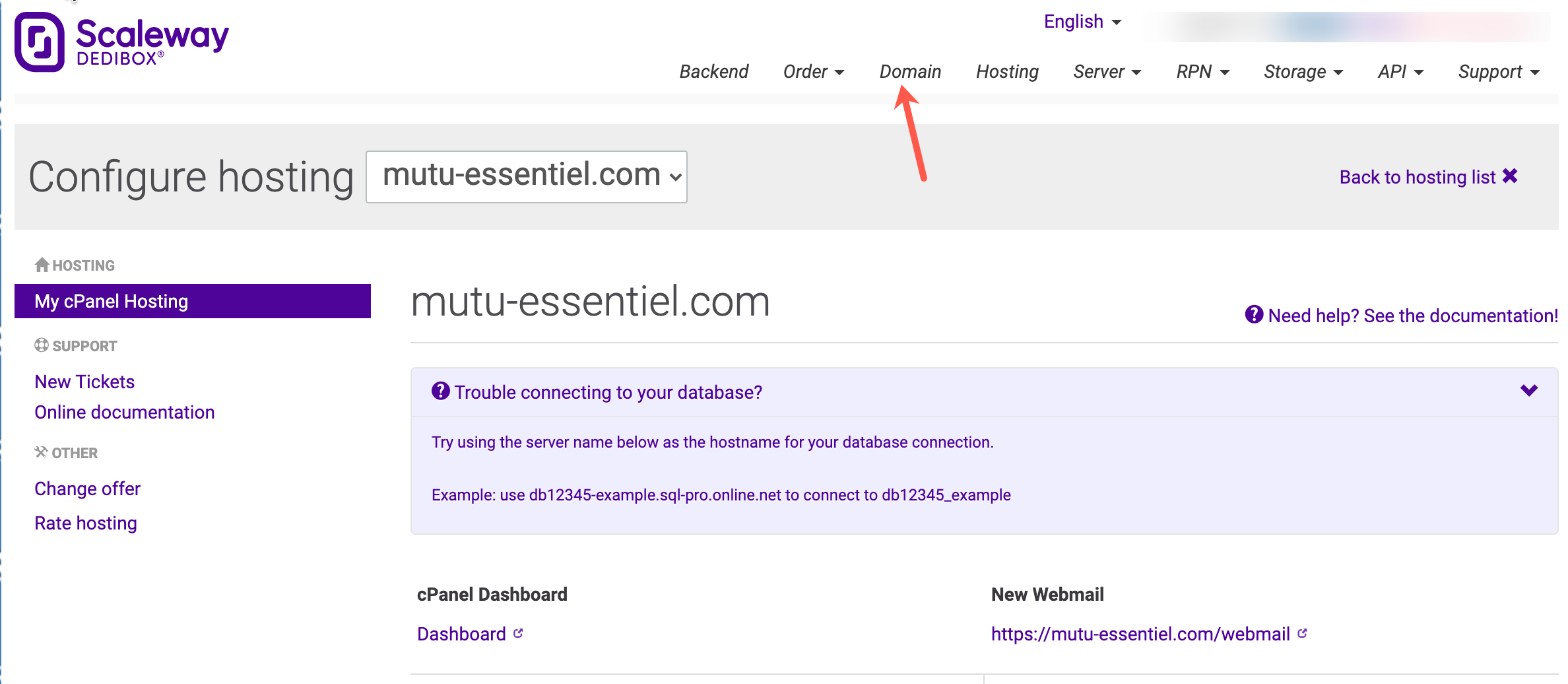Screen dimensions: 1568x684
Task: Collapse the database trouble panel chevron
Action: point(1529,390)
